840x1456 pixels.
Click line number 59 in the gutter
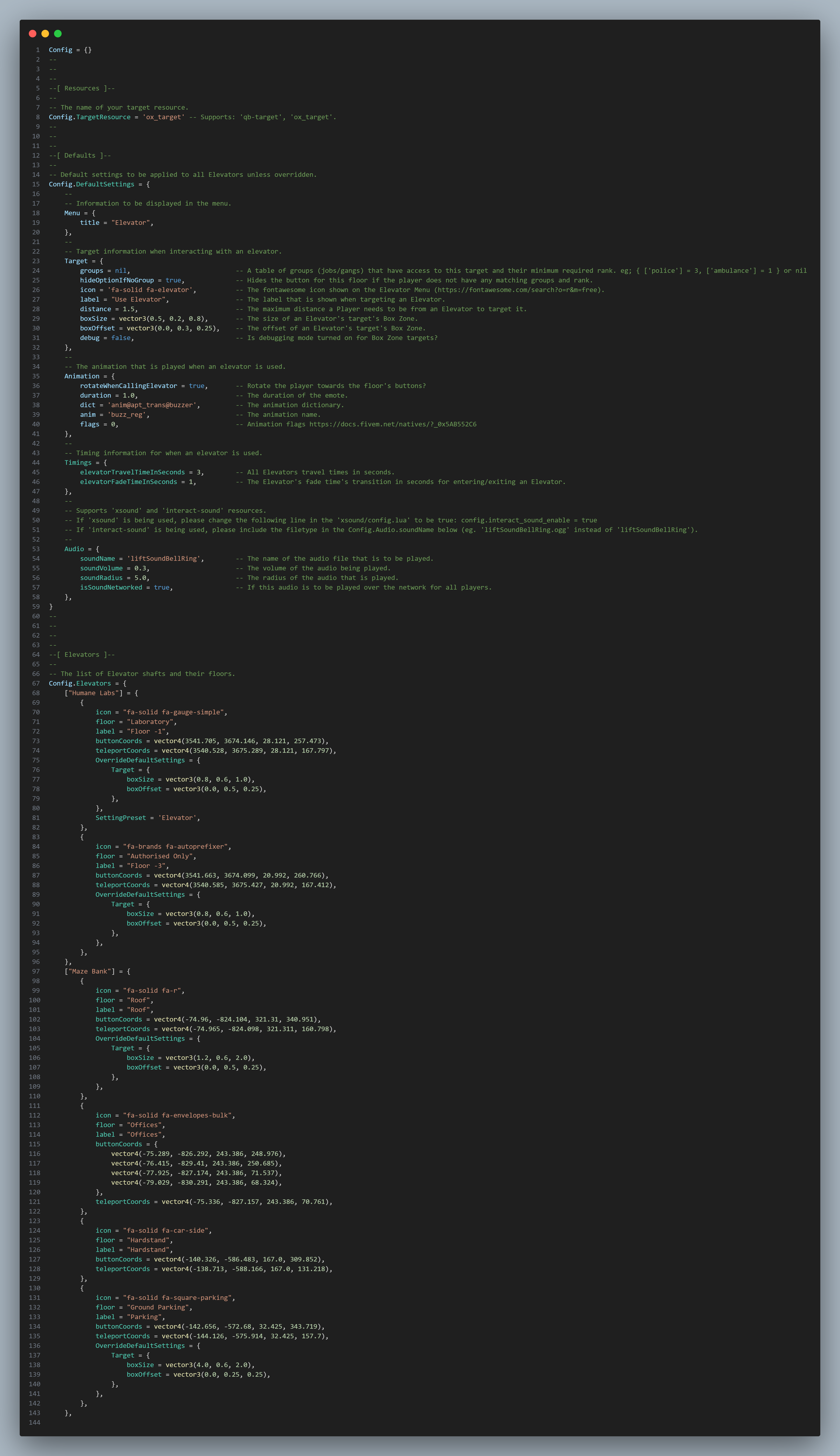click(x=36, y=607)
